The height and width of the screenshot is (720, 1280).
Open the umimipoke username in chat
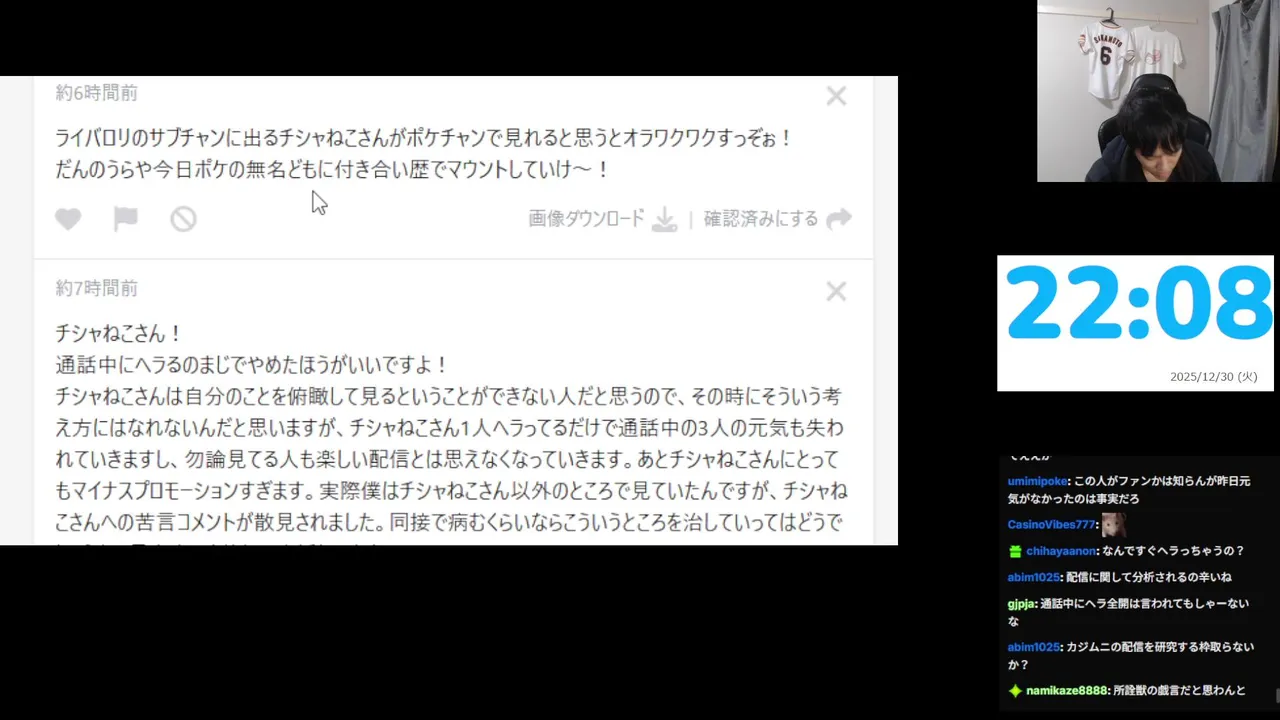pos(1038,481)
